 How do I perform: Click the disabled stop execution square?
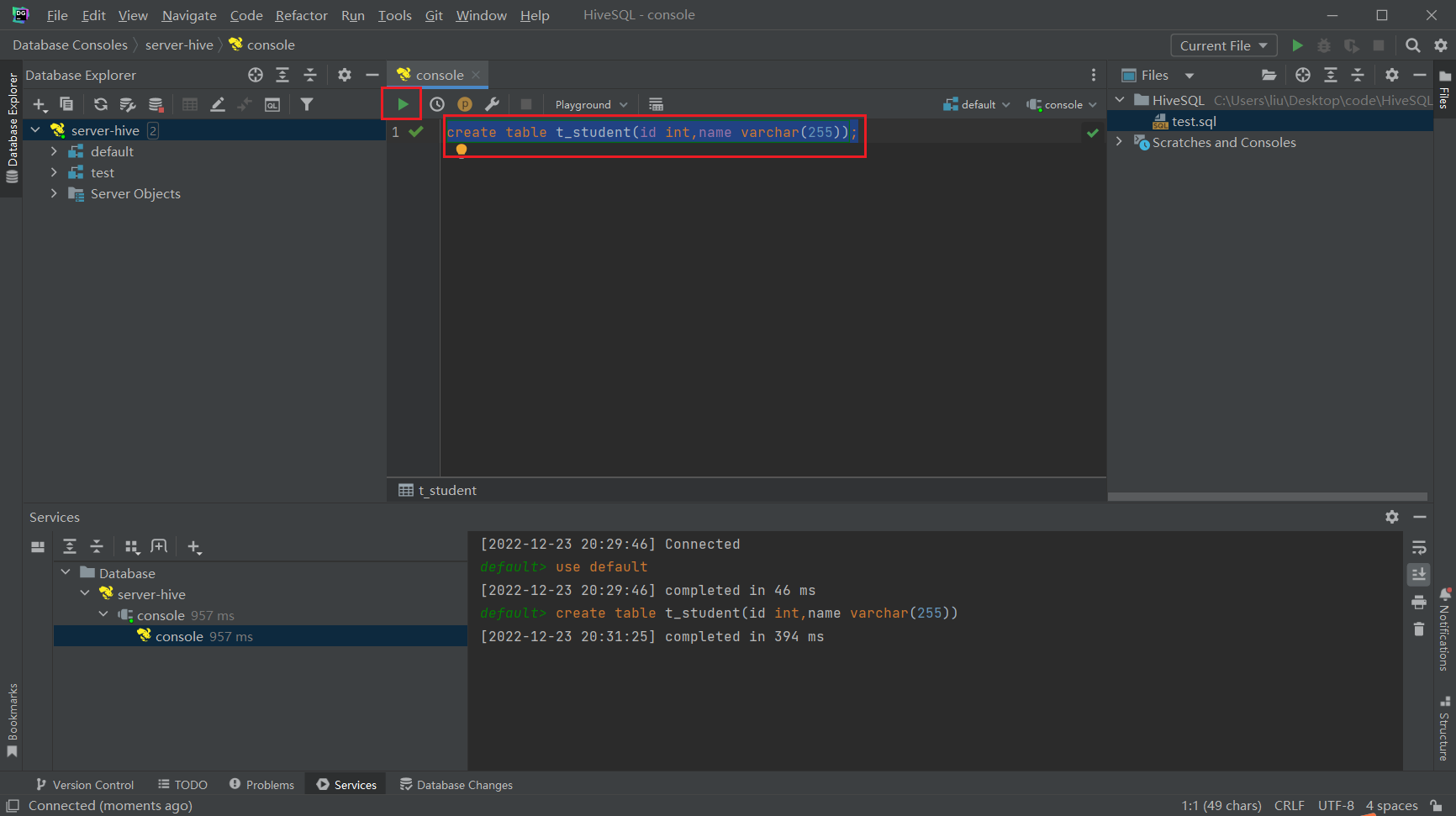coord(526,104)
